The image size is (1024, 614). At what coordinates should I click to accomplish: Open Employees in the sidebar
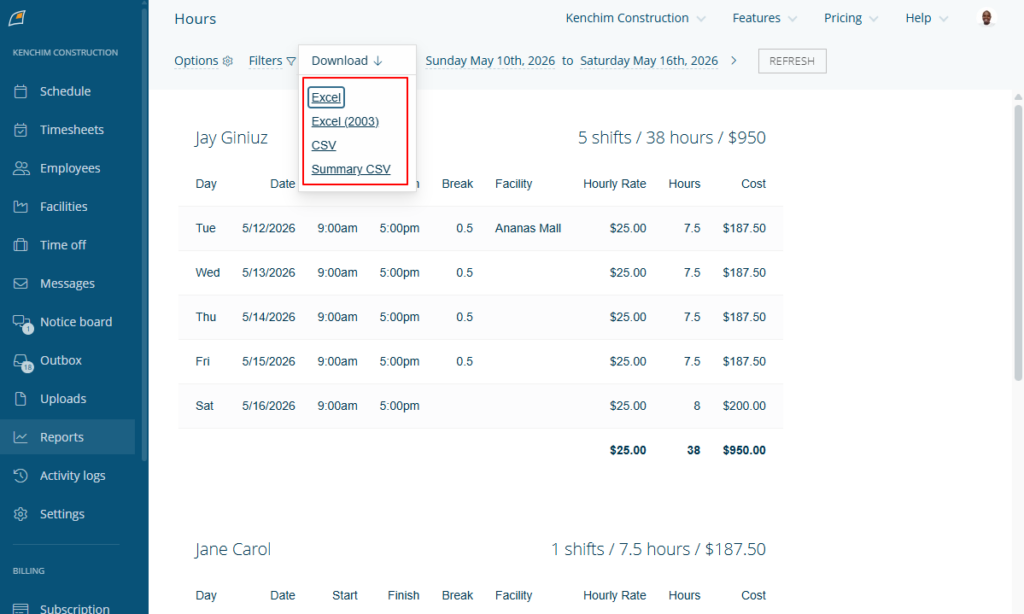tap(70, 169)
